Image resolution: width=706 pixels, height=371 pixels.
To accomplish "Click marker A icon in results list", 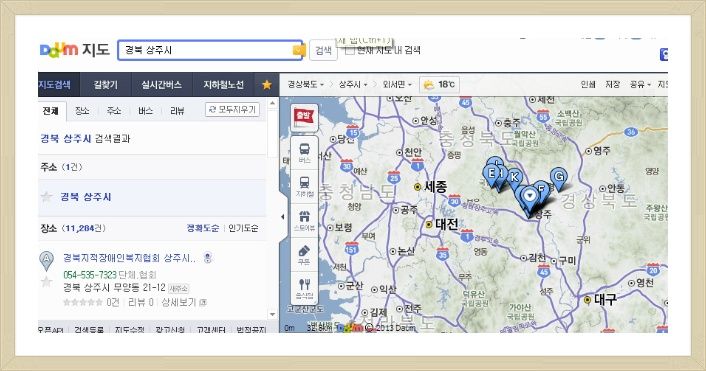I will (x=46, y=261).
